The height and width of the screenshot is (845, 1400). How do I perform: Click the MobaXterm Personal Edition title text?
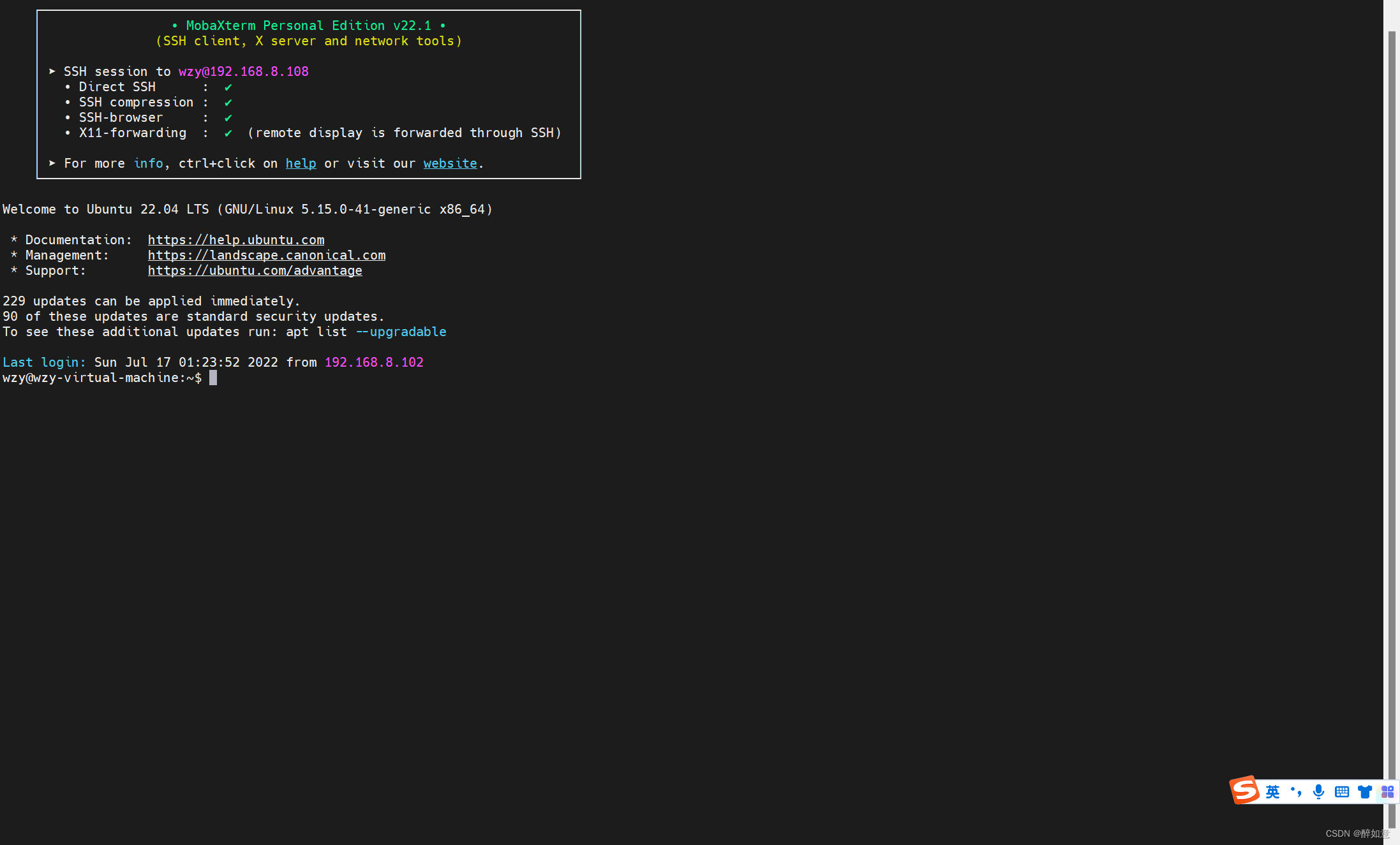309,26
